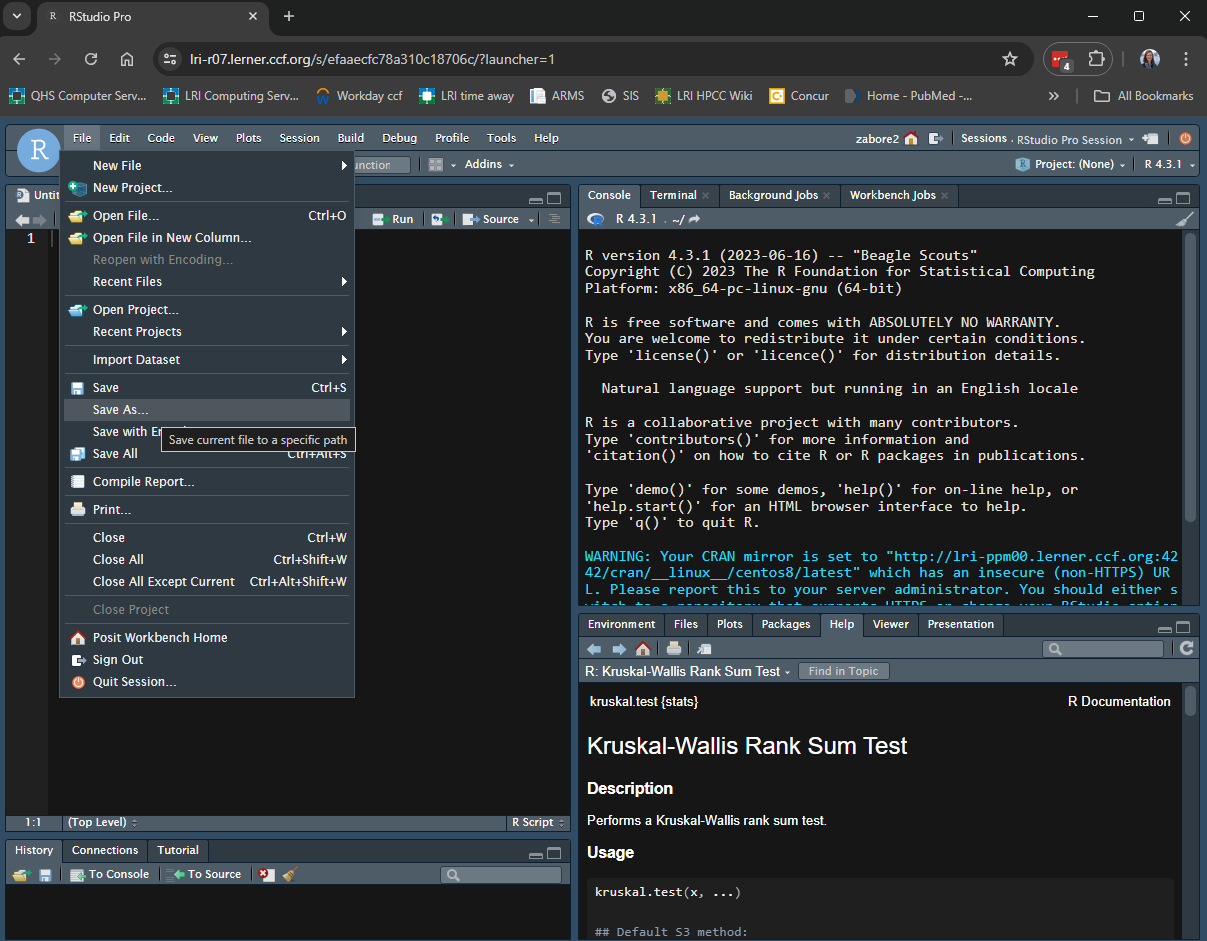Open the (Top Level) scope dropdown

tap(102, 822)
